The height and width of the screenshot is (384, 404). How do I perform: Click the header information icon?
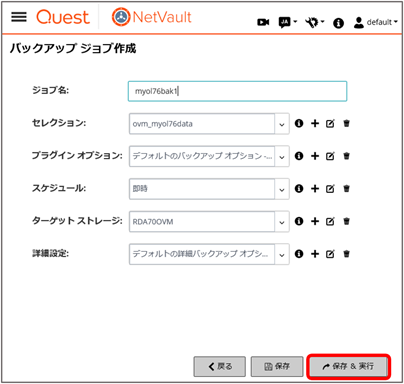point(338,23)
